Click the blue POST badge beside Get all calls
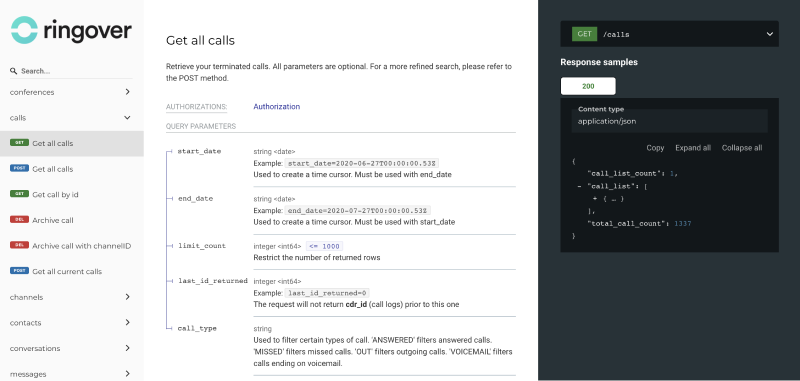This screenshot has height=381, width=800. [x=19, y=168]
